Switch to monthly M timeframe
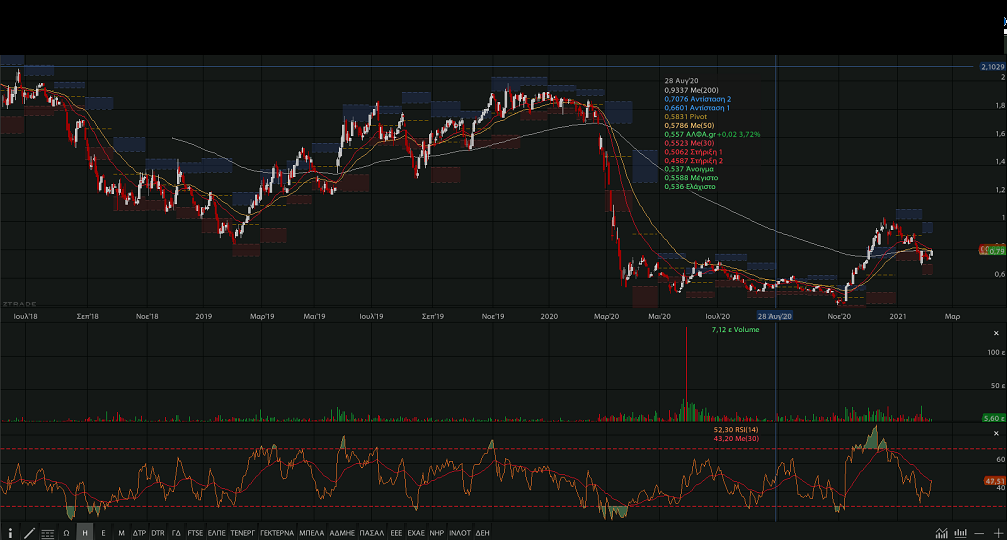This screenshot has height=540, width=1007. [x=121, y=533]
